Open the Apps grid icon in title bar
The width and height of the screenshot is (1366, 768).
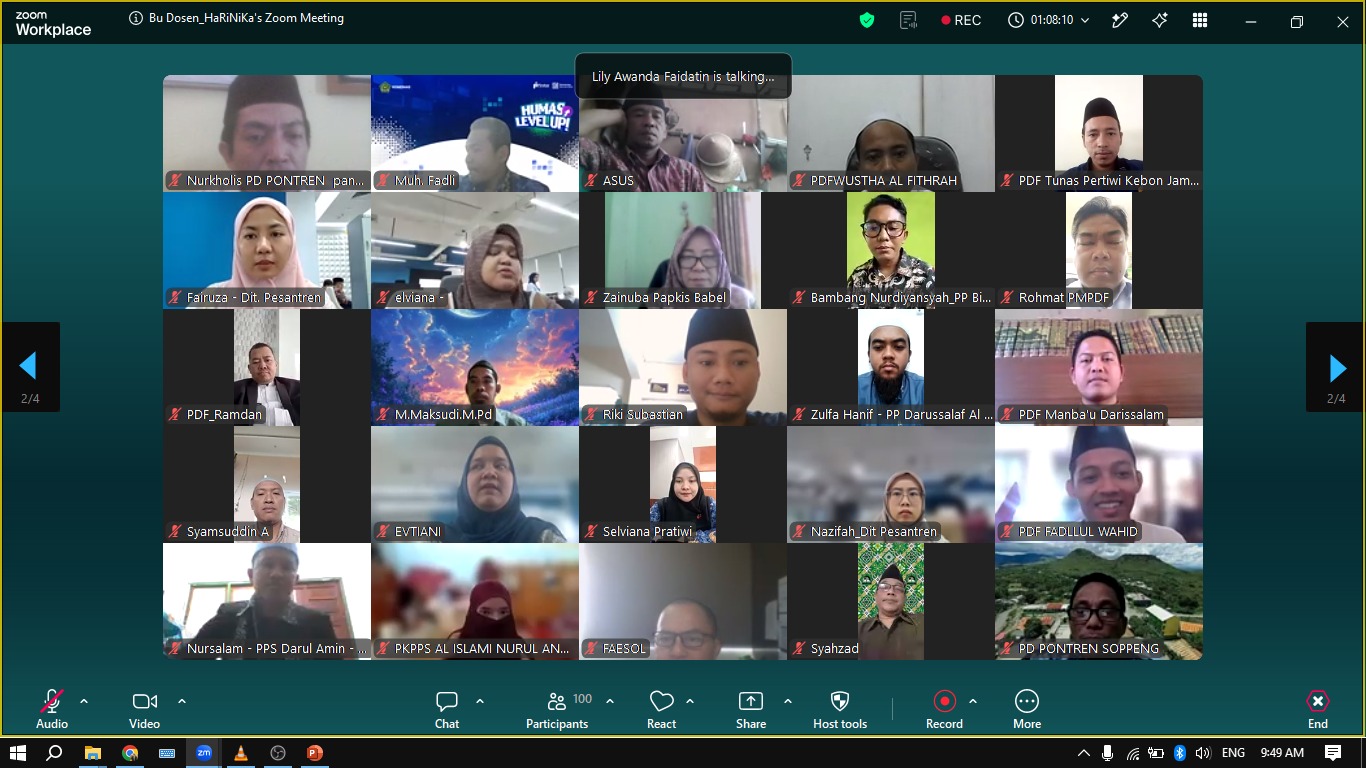click(1200, 20)
